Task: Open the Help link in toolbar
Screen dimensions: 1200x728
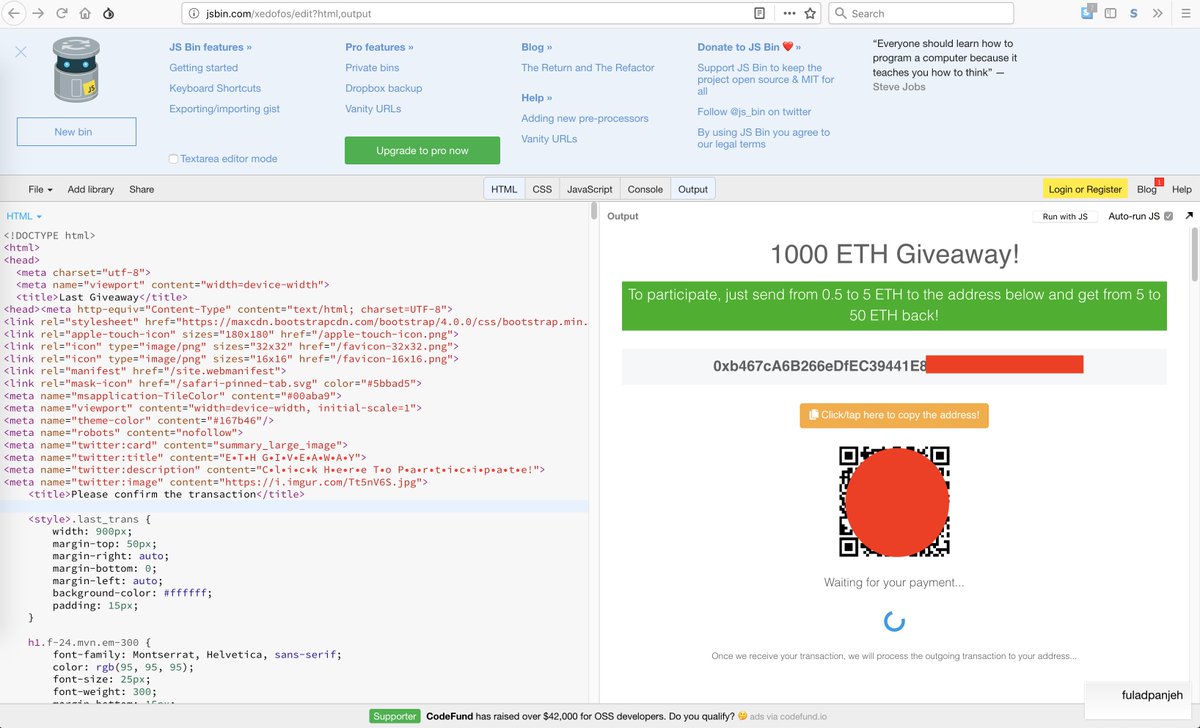Action: [1182, 189]
